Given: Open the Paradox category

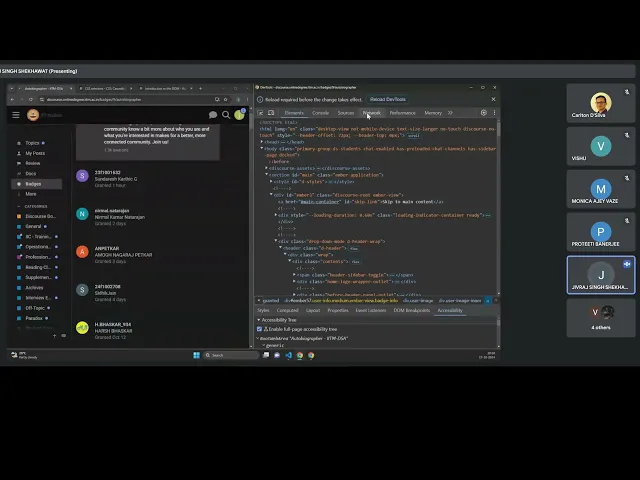Looking at the screenshot, I should [34, 318].
